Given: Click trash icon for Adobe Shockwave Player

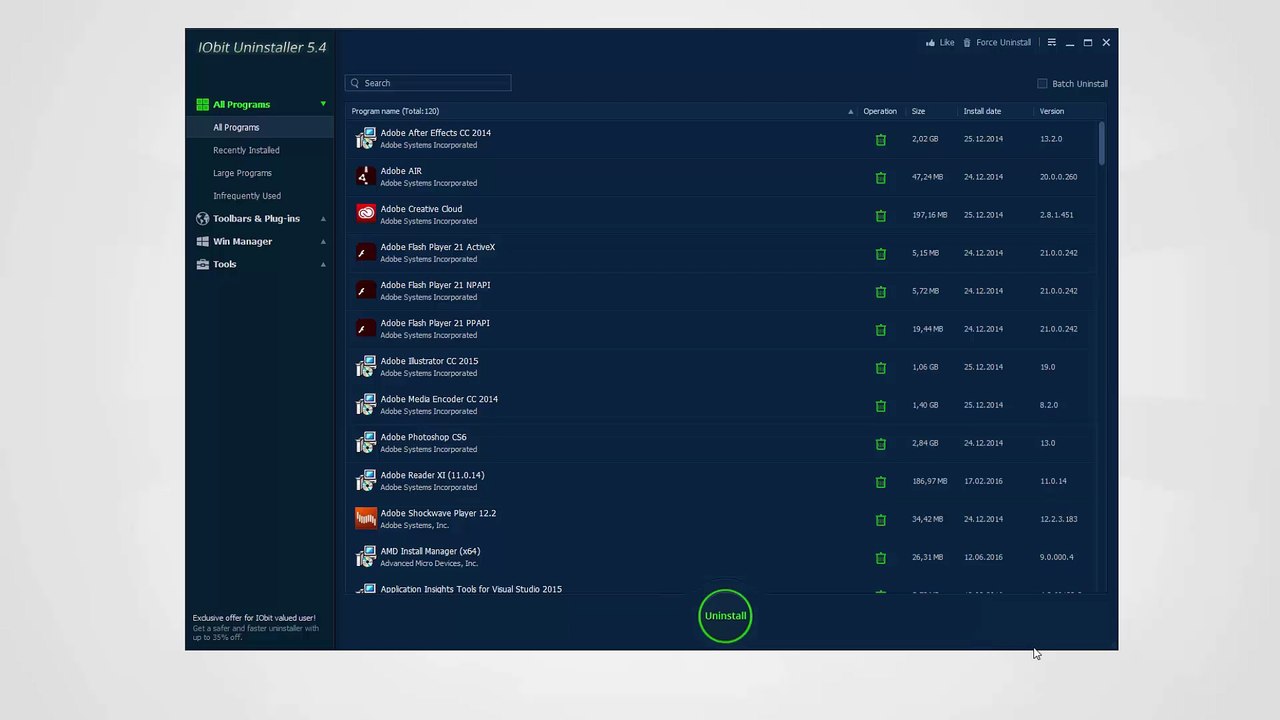Looking at the screenshot, I should tap(881, 520).
